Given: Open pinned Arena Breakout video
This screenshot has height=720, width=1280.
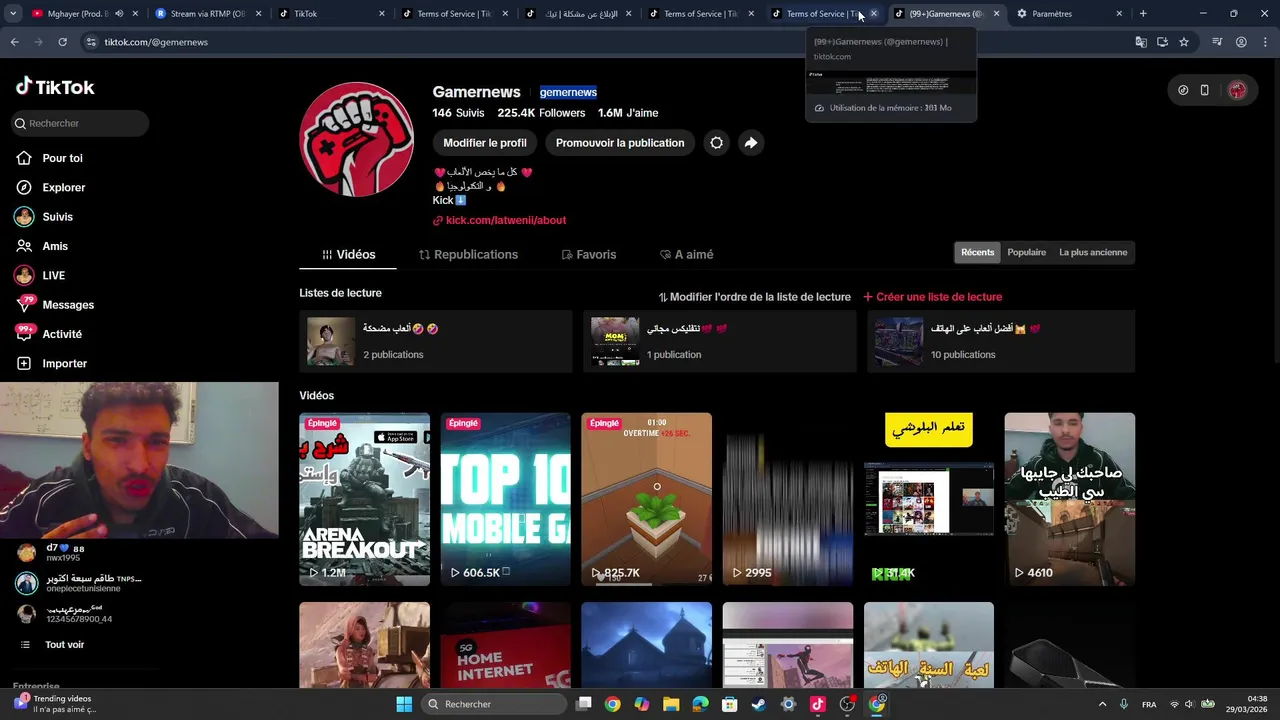Looking at the screenshot, I should point(364,499).
